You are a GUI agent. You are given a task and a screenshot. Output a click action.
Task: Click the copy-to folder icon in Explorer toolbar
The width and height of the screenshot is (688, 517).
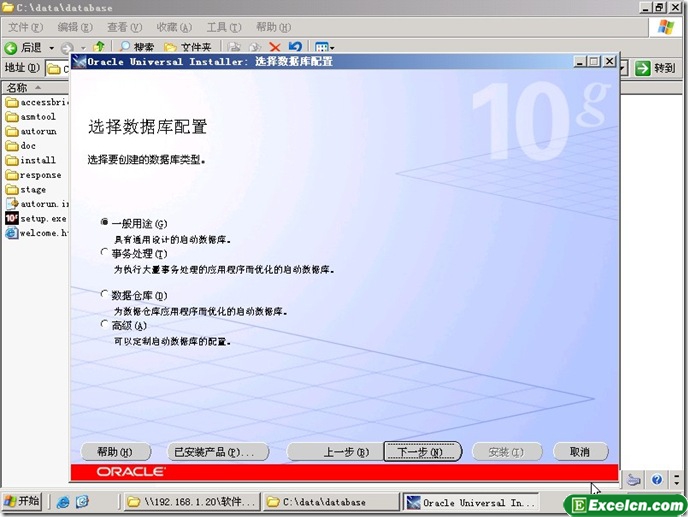pyautogui.click(x=255, y=47)
